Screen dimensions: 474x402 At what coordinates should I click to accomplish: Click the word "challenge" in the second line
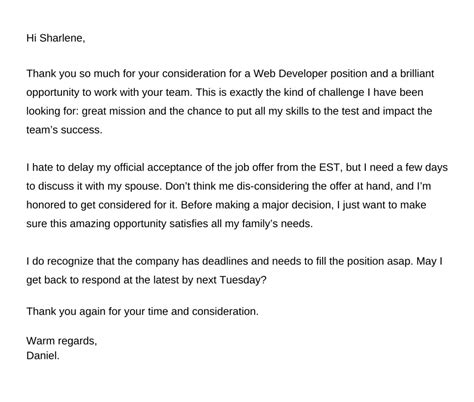click(341, 92)
